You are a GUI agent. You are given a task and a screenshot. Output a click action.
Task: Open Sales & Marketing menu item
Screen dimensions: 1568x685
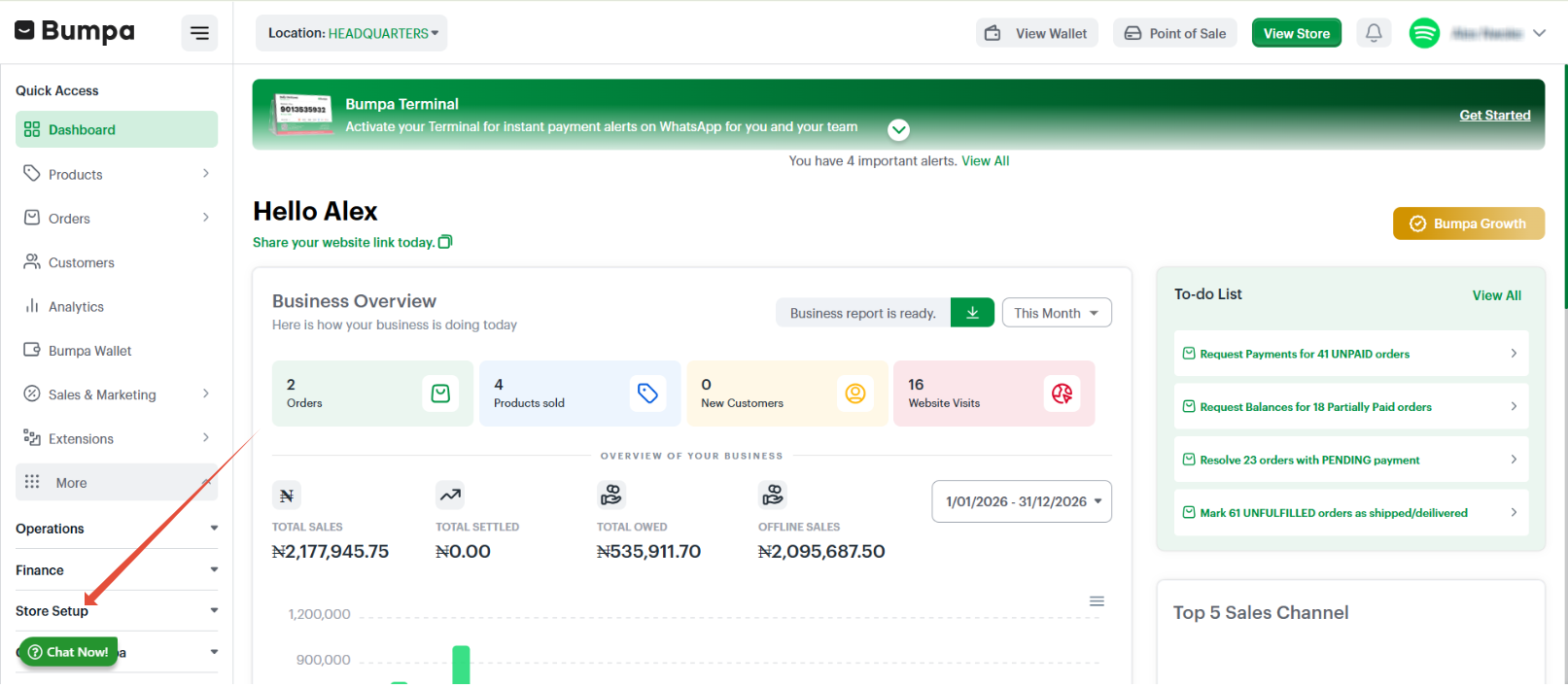coord(117,394)
